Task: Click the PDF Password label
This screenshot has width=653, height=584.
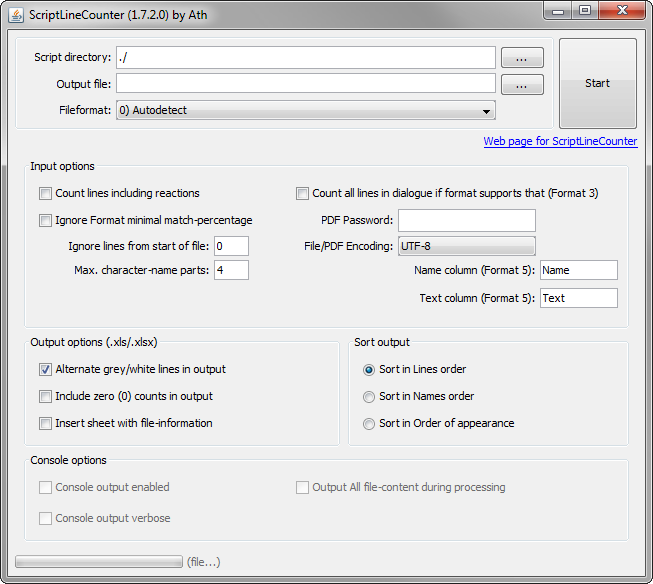Action: pyautogui.click(x=357, y=220)
